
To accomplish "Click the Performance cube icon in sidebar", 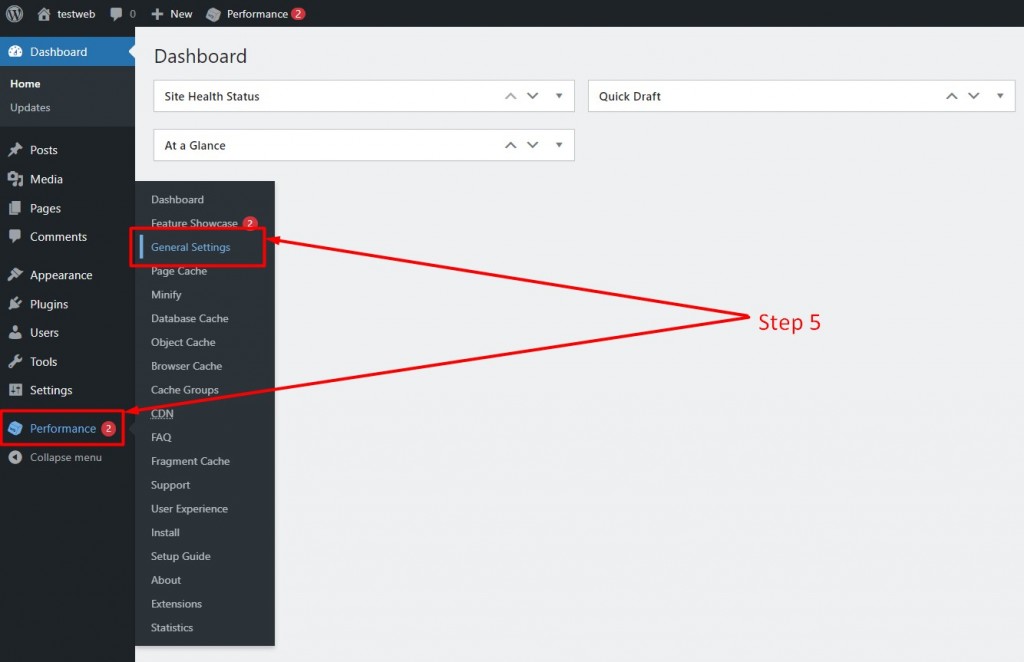I will tap(15, 428).
